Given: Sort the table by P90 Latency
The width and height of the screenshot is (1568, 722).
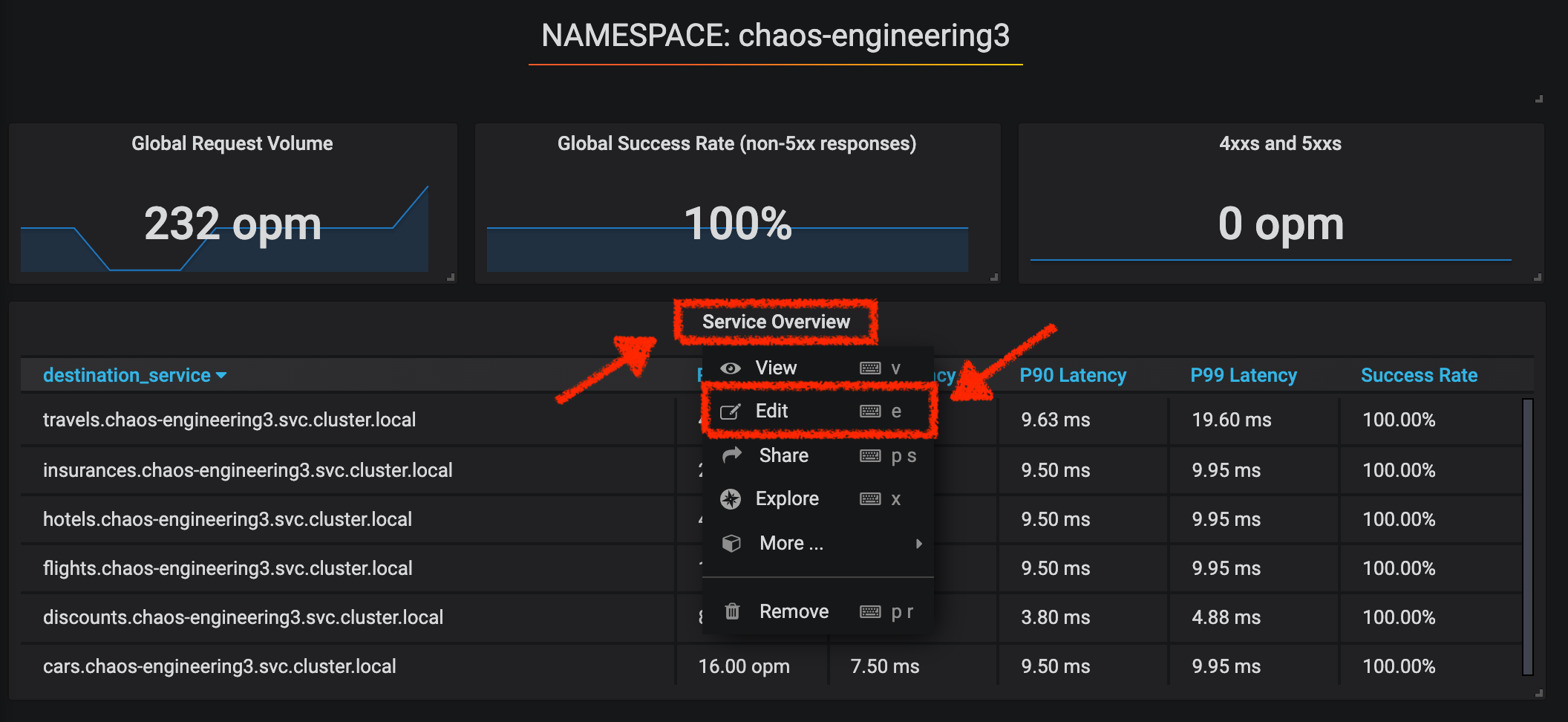Looking at the screenshot, I should [1073, 376].
